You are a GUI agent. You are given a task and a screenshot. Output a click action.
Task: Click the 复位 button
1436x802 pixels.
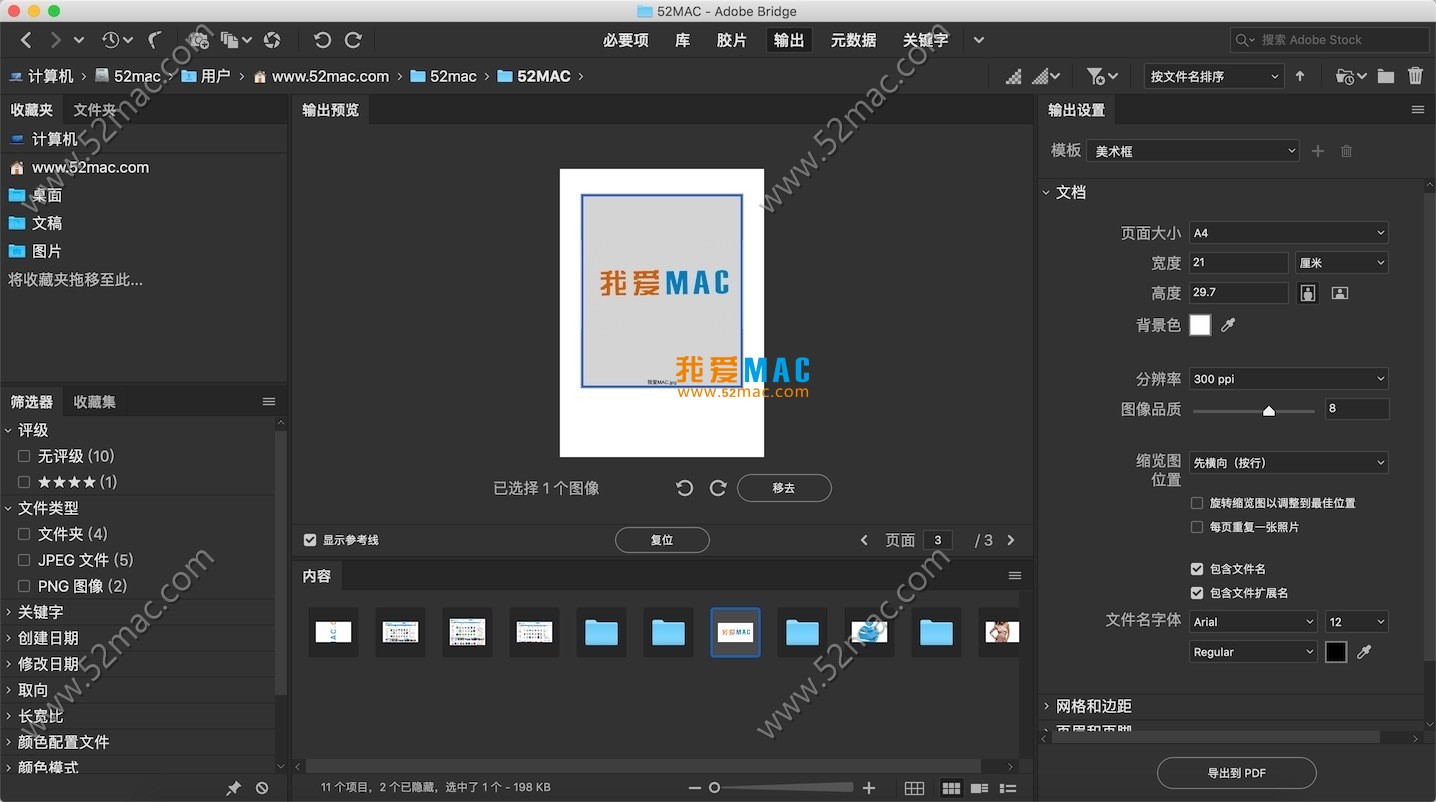(662, 540)
